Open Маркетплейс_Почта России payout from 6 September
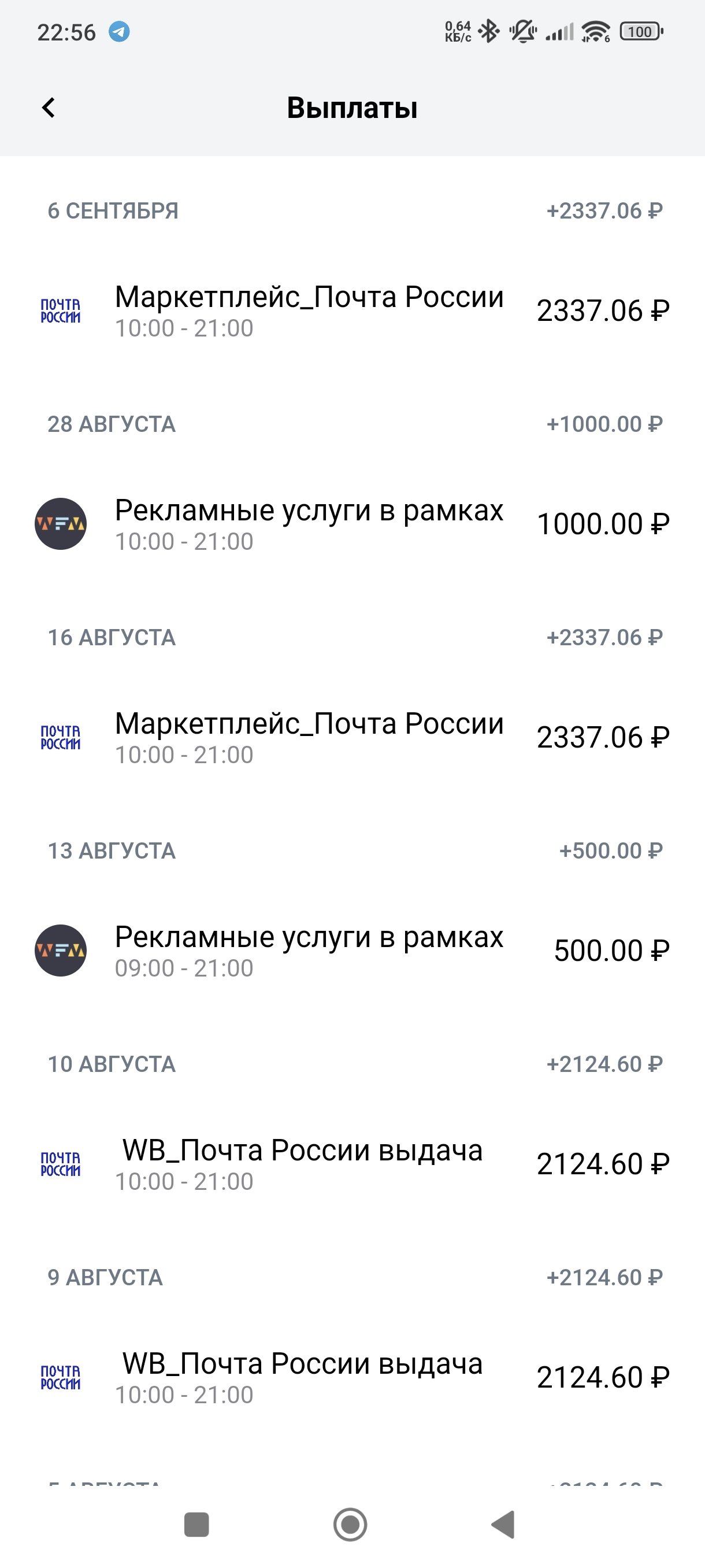This screenshot has height=1568, width=705. point(309,310)
